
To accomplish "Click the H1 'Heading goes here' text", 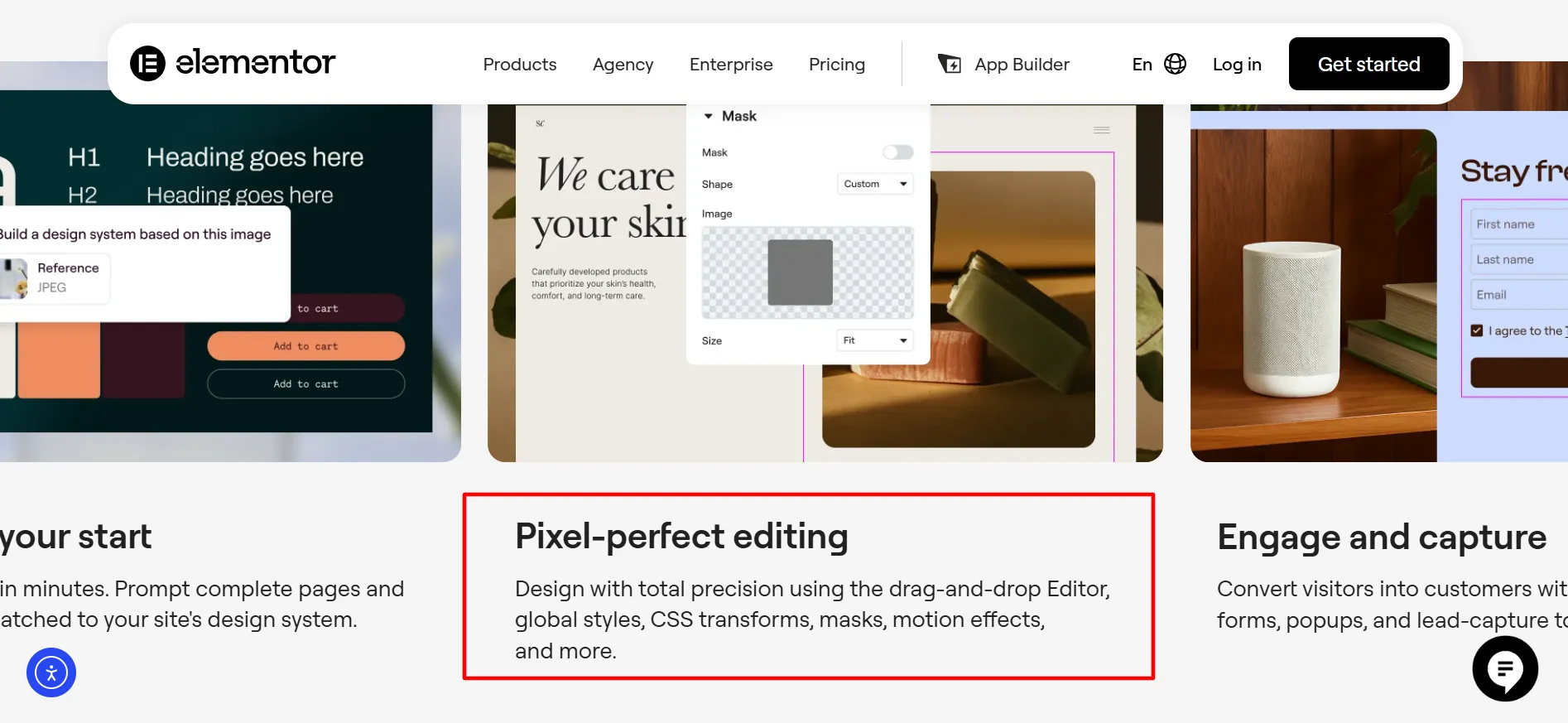I will (x=255, y=157).
